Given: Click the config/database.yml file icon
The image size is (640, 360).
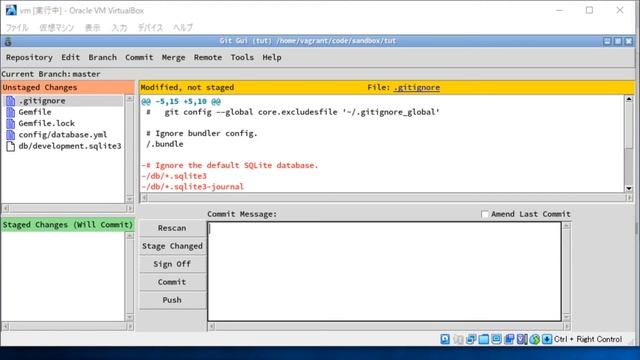Looking at the screenshot, I should click(11, 135).
